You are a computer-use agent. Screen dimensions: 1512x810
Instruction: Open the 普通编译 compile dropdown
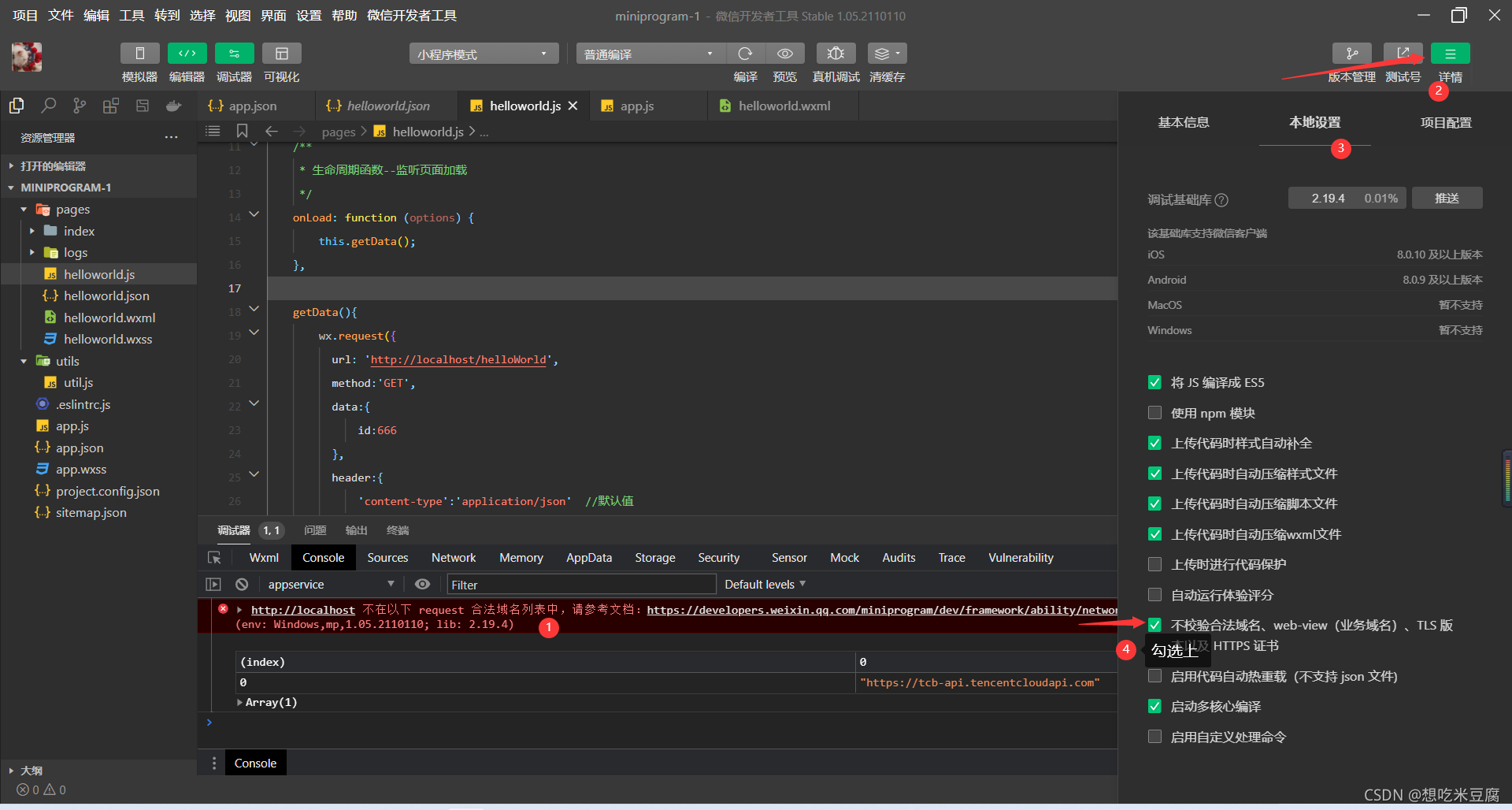click(650, 54)
